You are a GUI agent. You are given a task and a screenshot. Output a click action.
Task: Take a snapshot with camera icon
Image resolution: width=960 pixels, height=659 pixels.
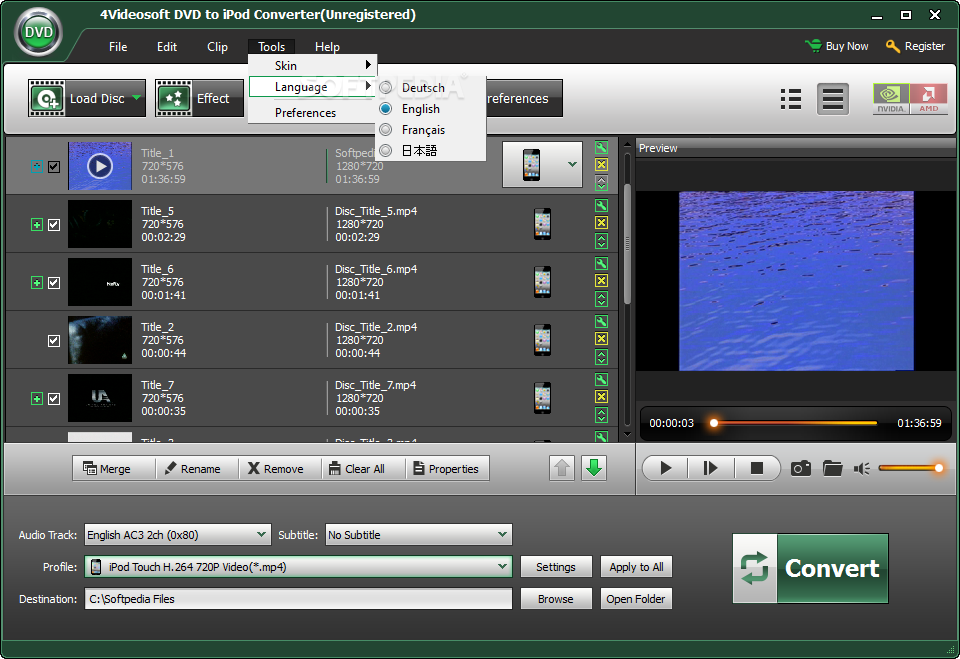point(801,469)
